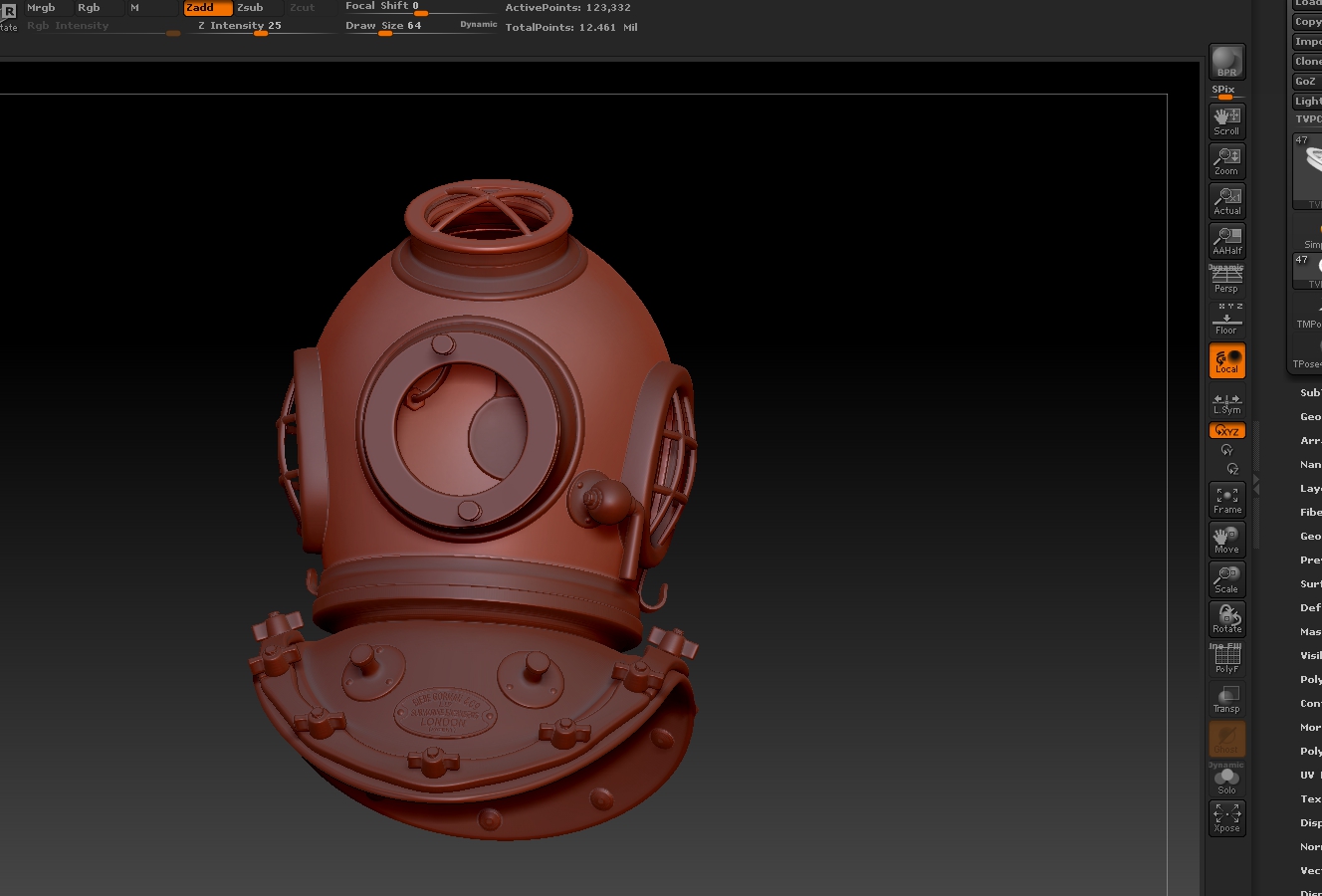The image size is (1322, 896).
Task: Click the Floor grid icon
Action: point(1226,321)
